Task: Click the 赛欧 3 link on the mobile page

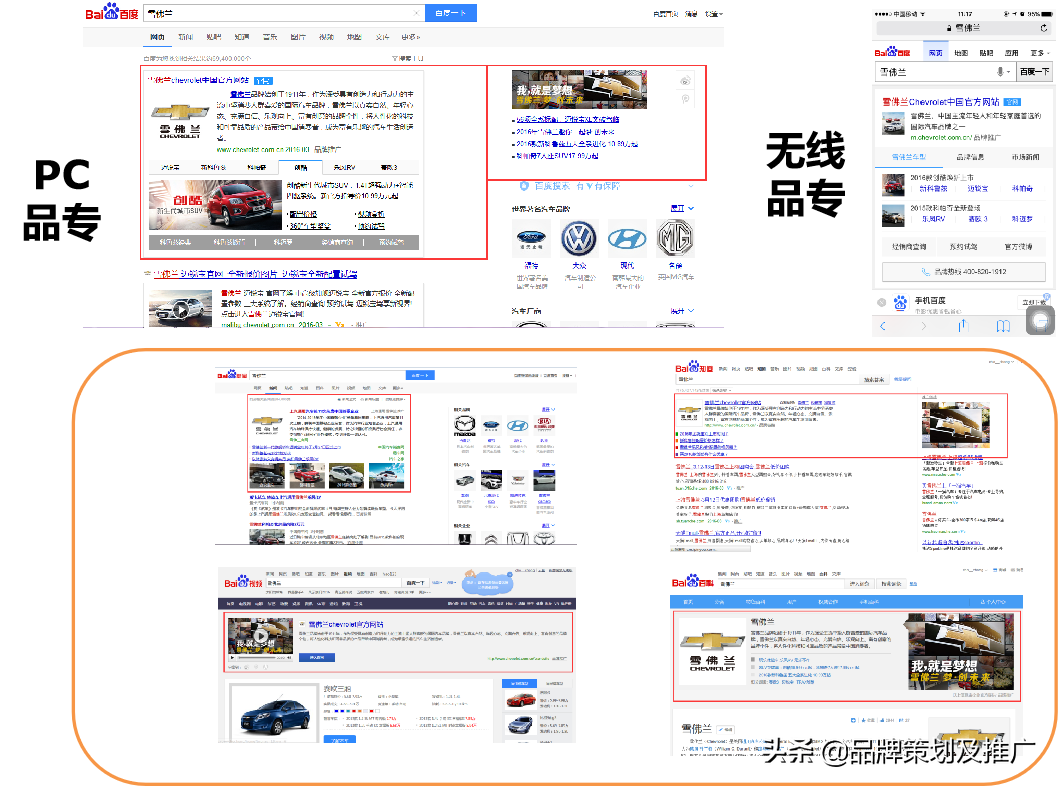Action: click(x=978, y=219)
